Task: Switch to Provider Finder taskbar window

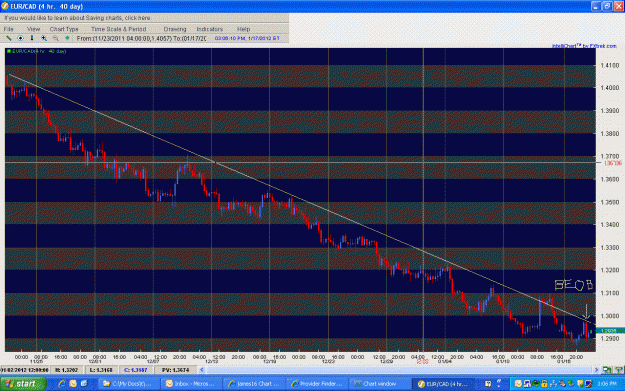Action: [x=316, y=384]
